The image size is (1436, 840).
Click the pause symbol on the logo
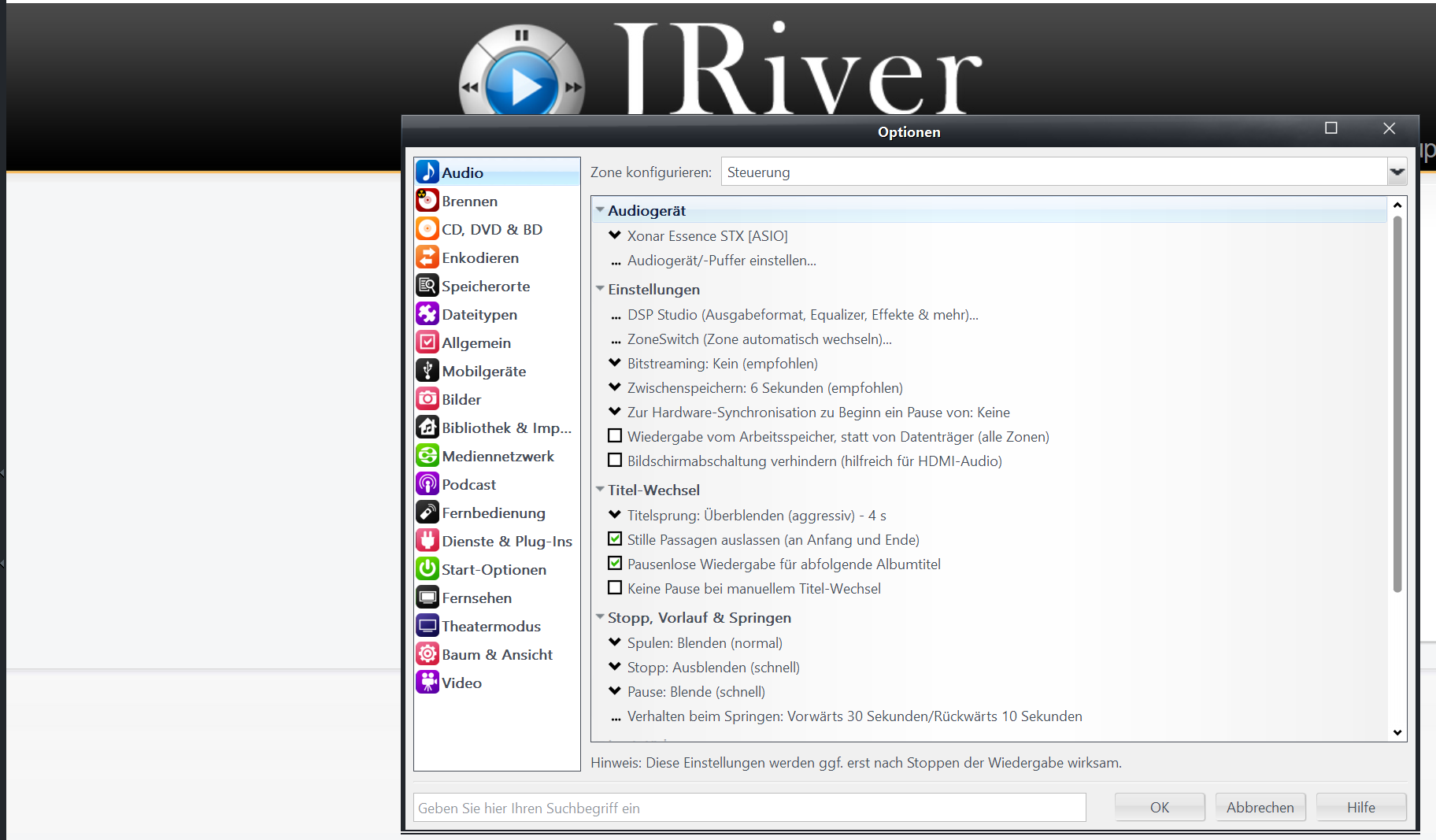(521, 35)
